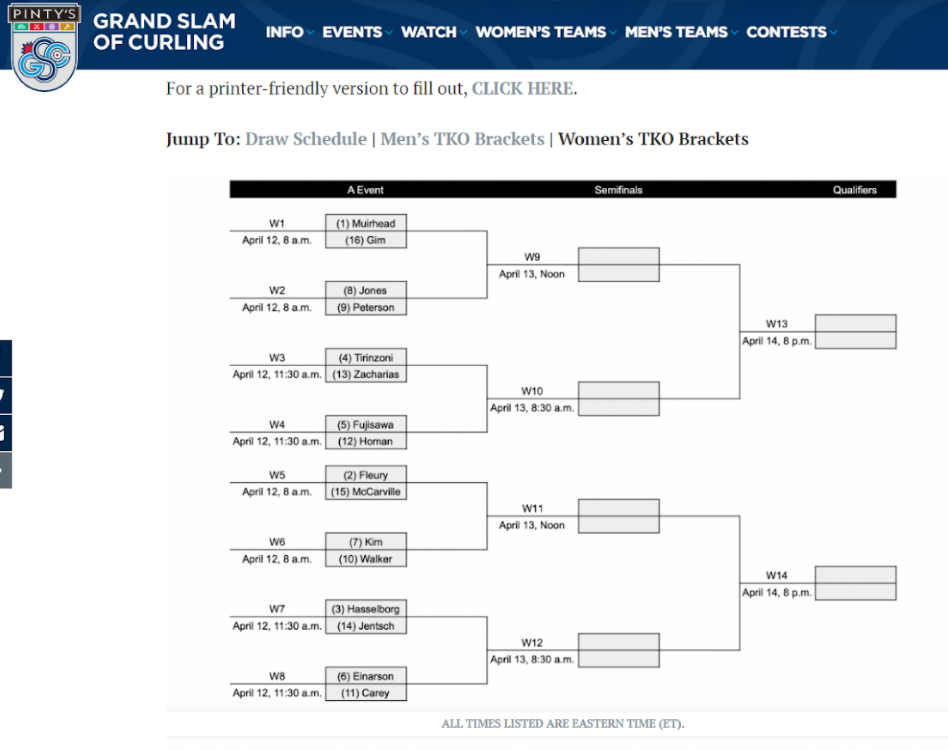Expand the WATCH dropdown arrow
The width and height of the screenshot is (948, 750).
463,33
